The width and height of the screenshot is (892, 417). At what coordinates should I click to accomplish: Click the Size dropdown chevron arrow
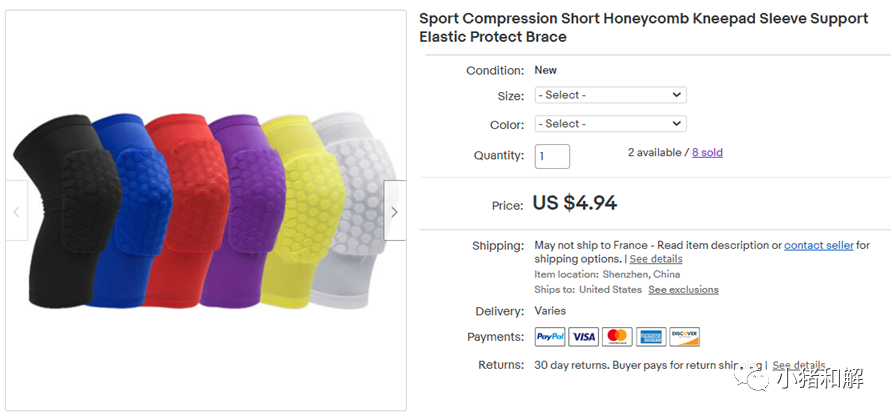(x=676, y=95)
